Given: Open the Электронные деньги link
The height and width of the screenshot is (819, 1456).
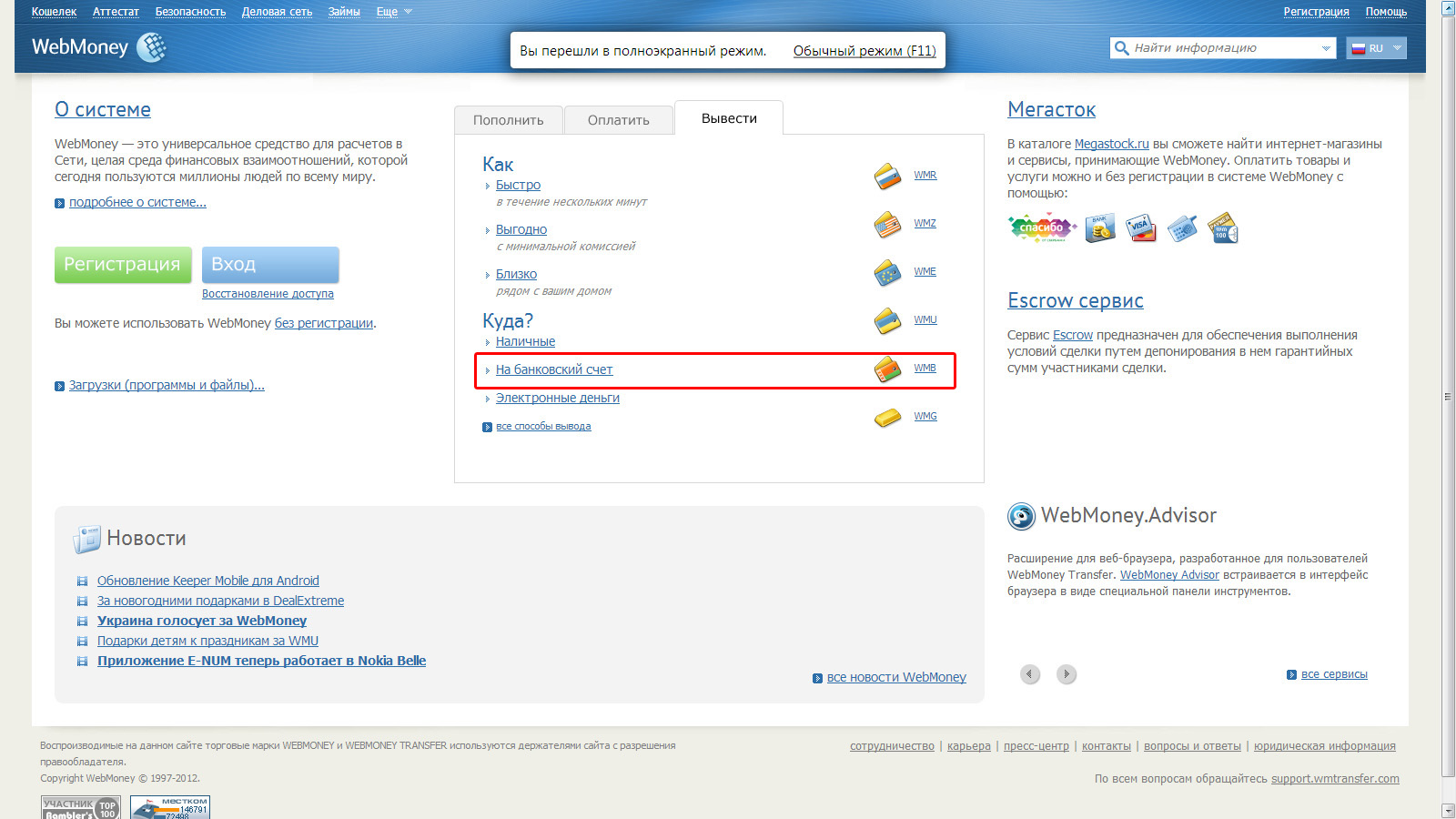Looking at the screenshot, I should tap(558, 398).
